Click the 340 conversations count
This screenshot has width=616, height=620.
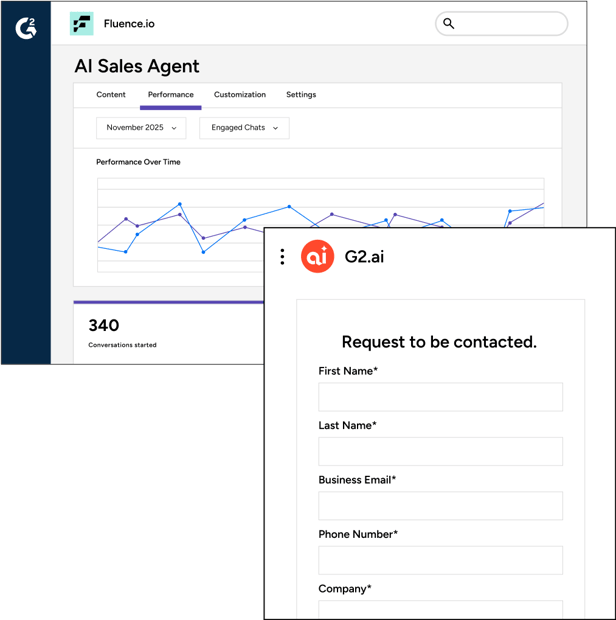coord(104,325)
